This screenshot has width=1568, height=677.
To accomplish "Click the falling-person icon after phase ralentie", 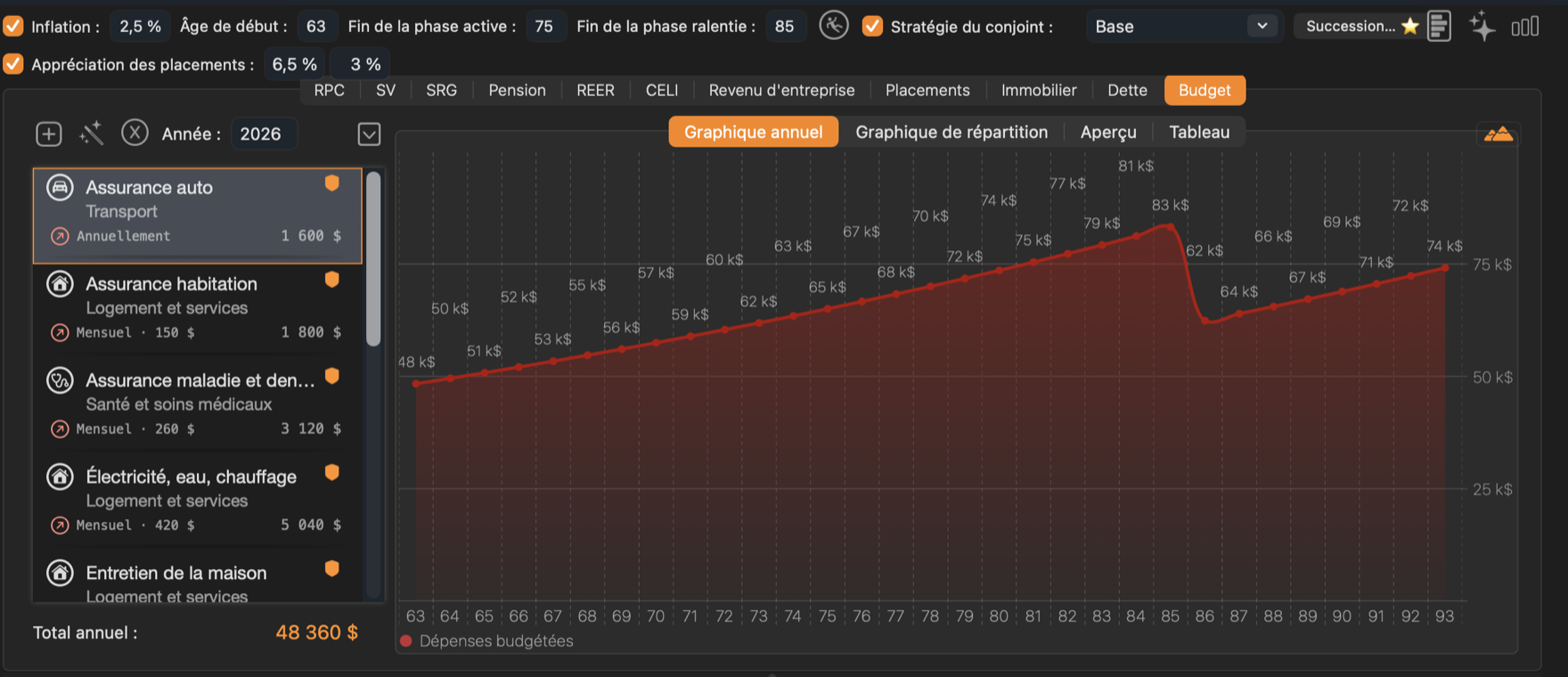I will [x=834, y=25].
